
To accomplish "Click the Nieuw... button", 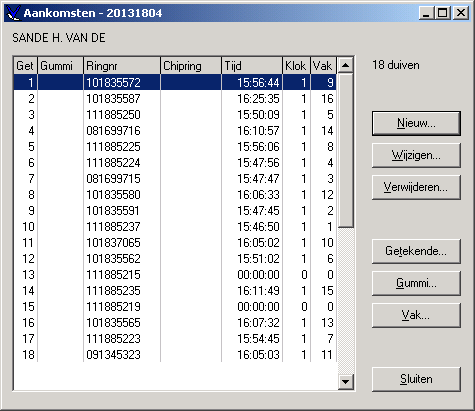I will [416, 124].
